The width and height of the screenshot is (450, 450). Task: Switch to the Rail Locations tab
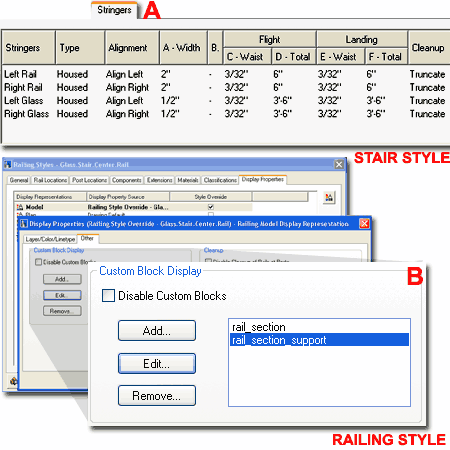click(x=50, y=180)
